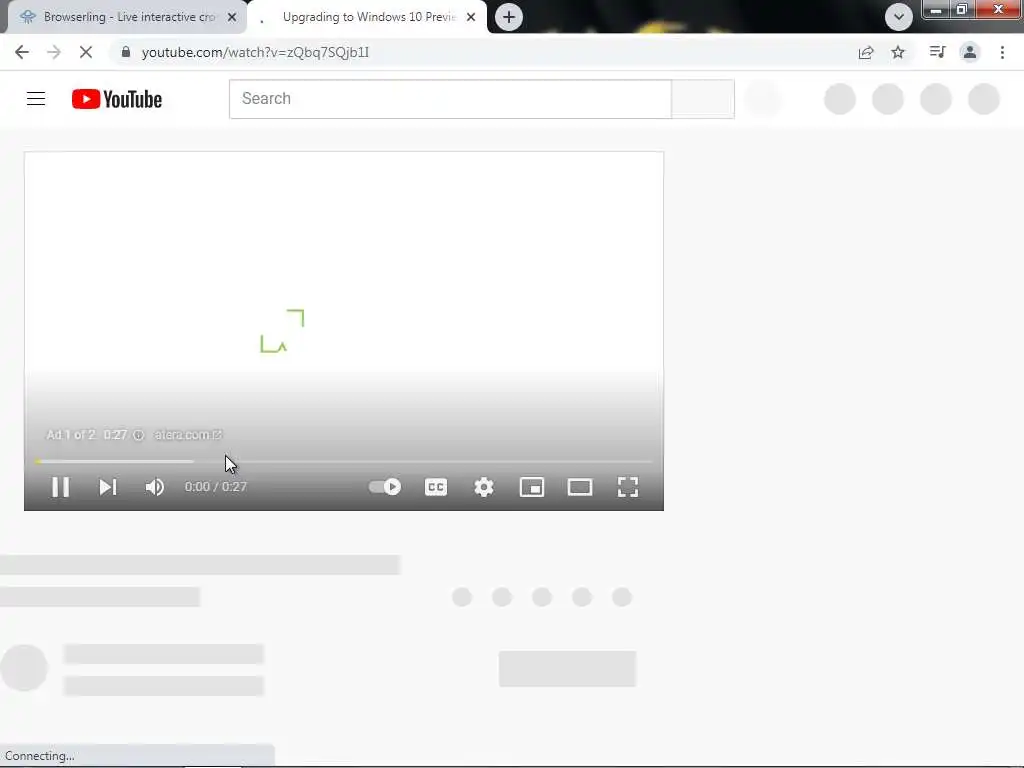This screenshot has height=768, width=1024.
Task: Open the YouTube hamburger guide menu
Action: (x=36, y=99)
